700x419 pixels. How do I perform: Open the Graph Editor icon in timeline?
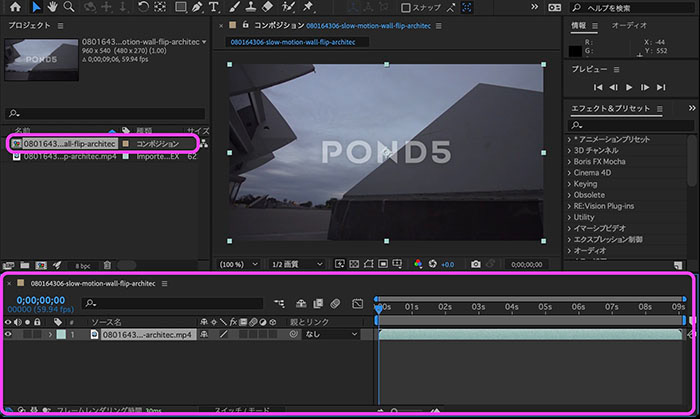358,304
